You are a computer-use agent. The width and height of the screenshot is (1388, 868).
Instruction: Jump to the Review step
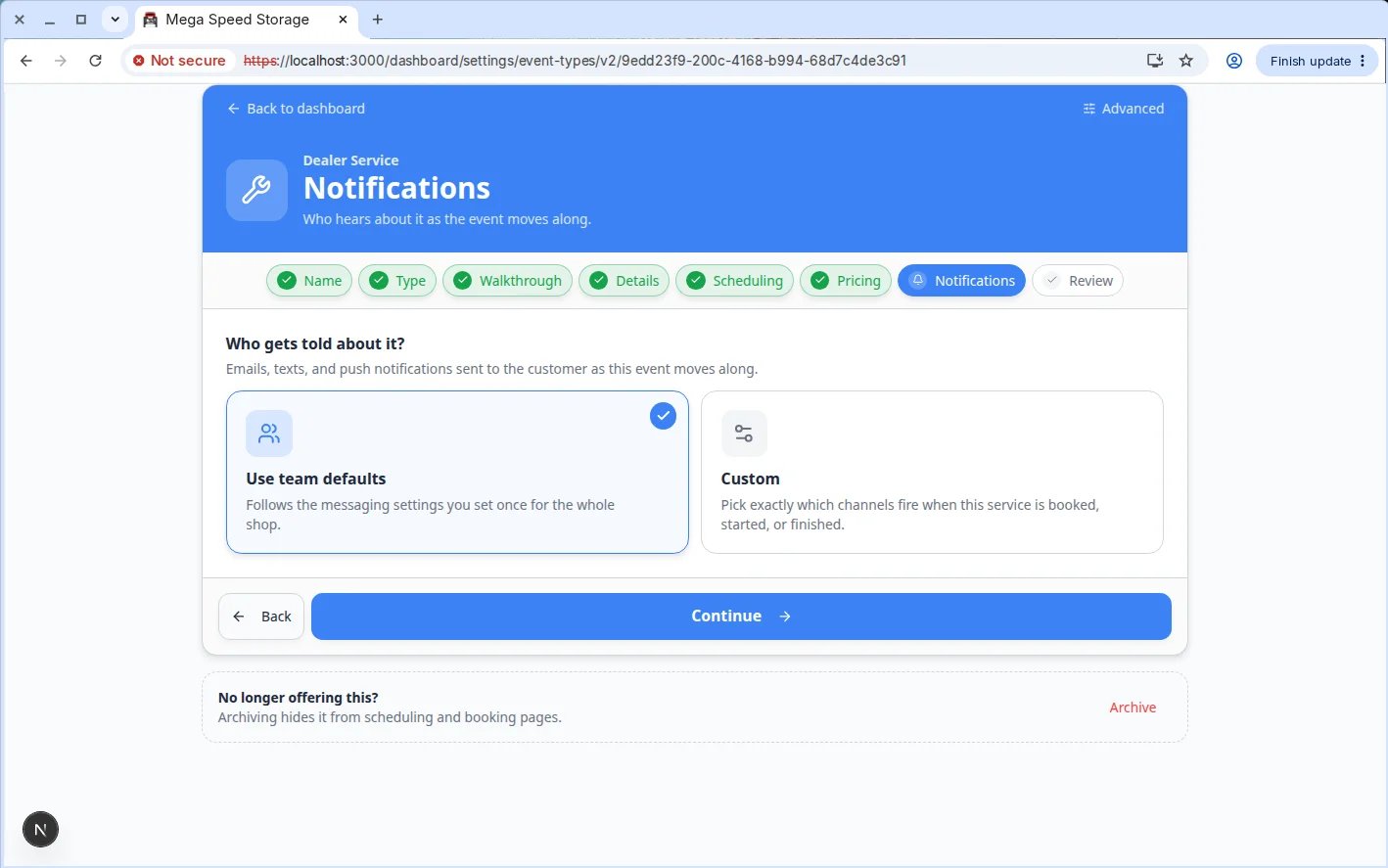point(1078,281)
